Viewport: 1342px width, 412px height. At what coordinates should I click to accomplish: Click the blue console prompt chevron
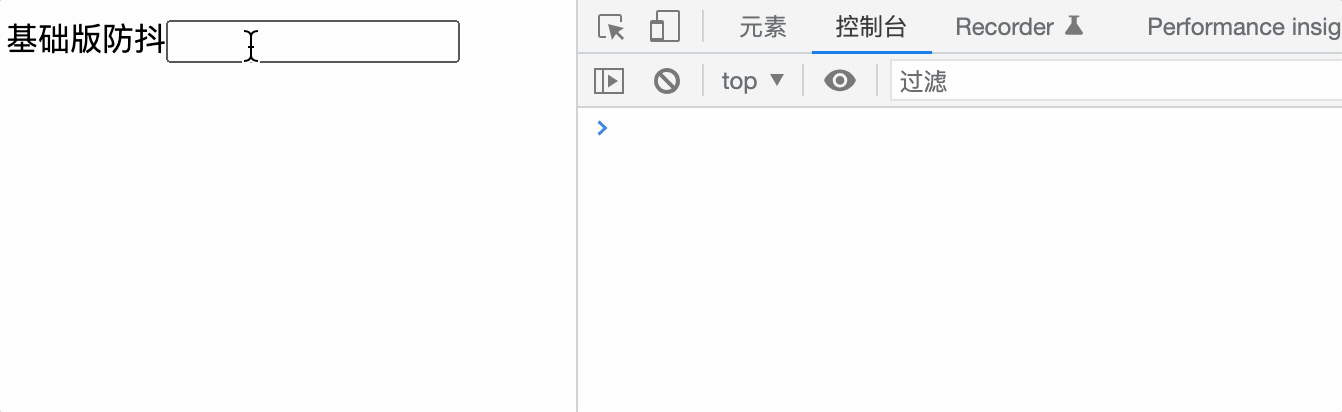click(602, 127)
